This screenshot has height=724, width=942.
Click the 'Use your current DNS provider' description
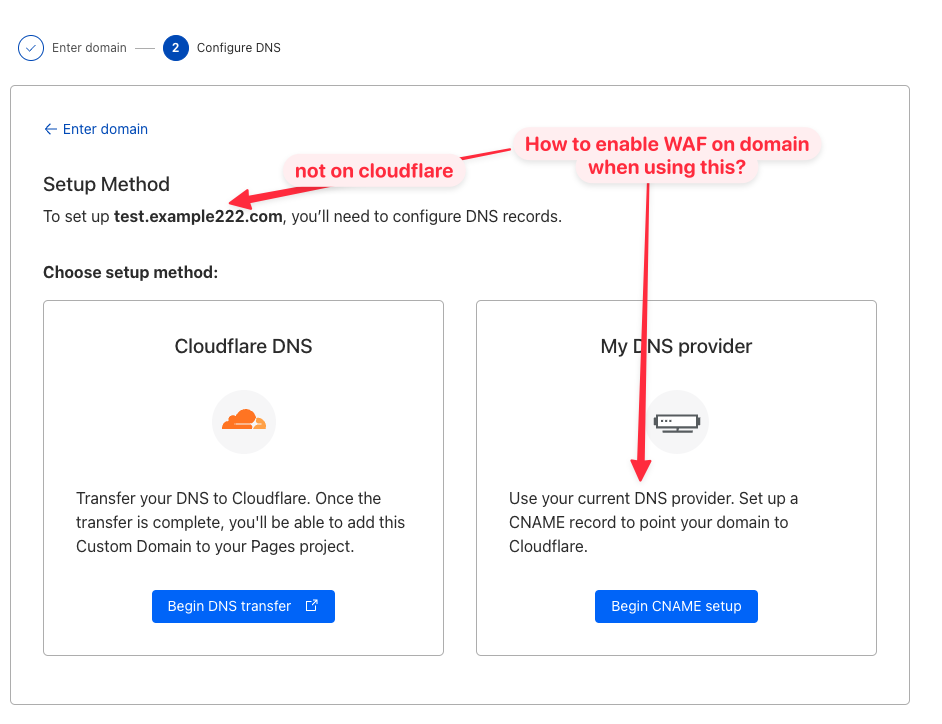[x=654, y=522]
